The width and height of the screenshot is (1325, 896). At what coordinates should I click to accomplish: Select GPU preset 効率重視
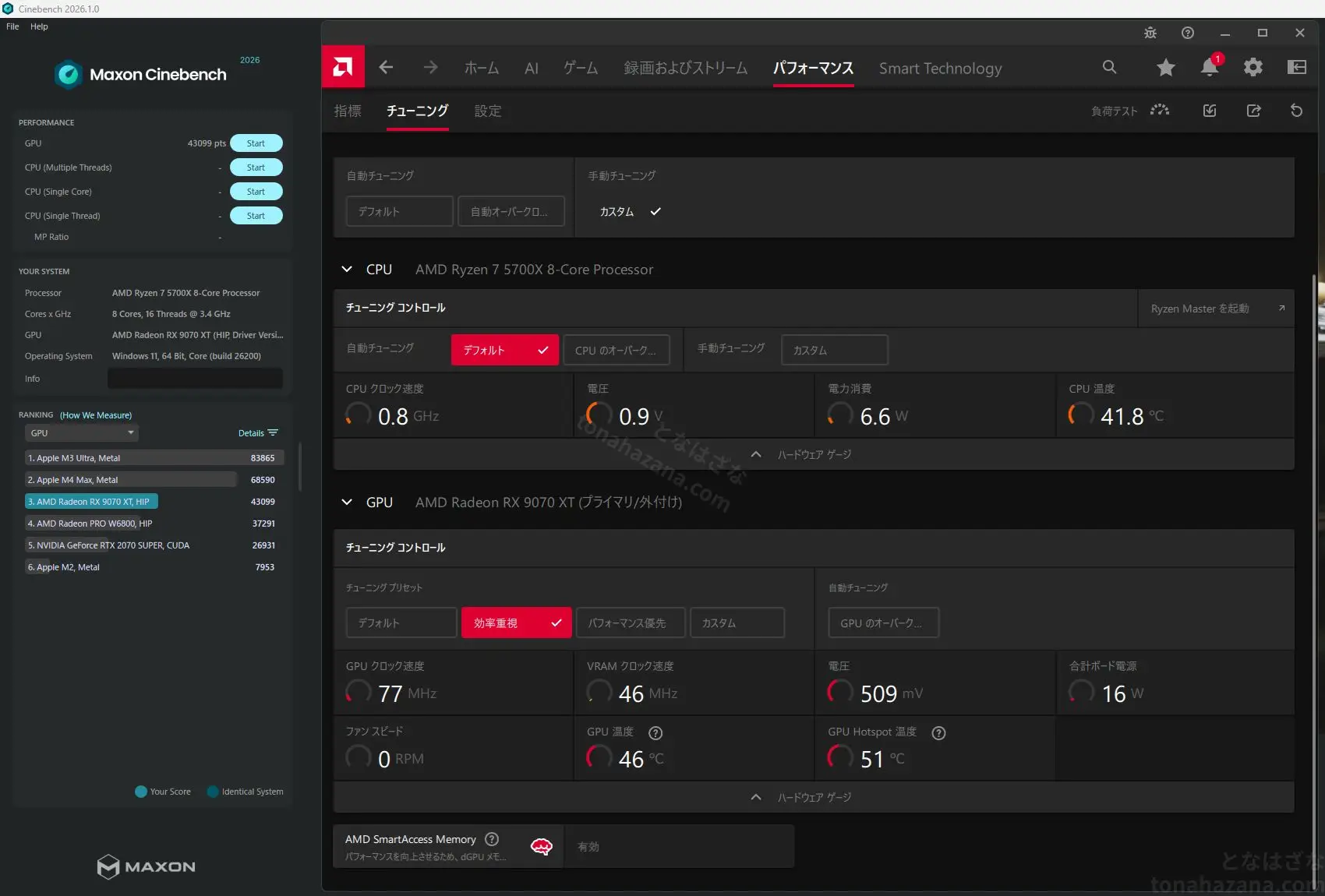(x=516, y=623)
